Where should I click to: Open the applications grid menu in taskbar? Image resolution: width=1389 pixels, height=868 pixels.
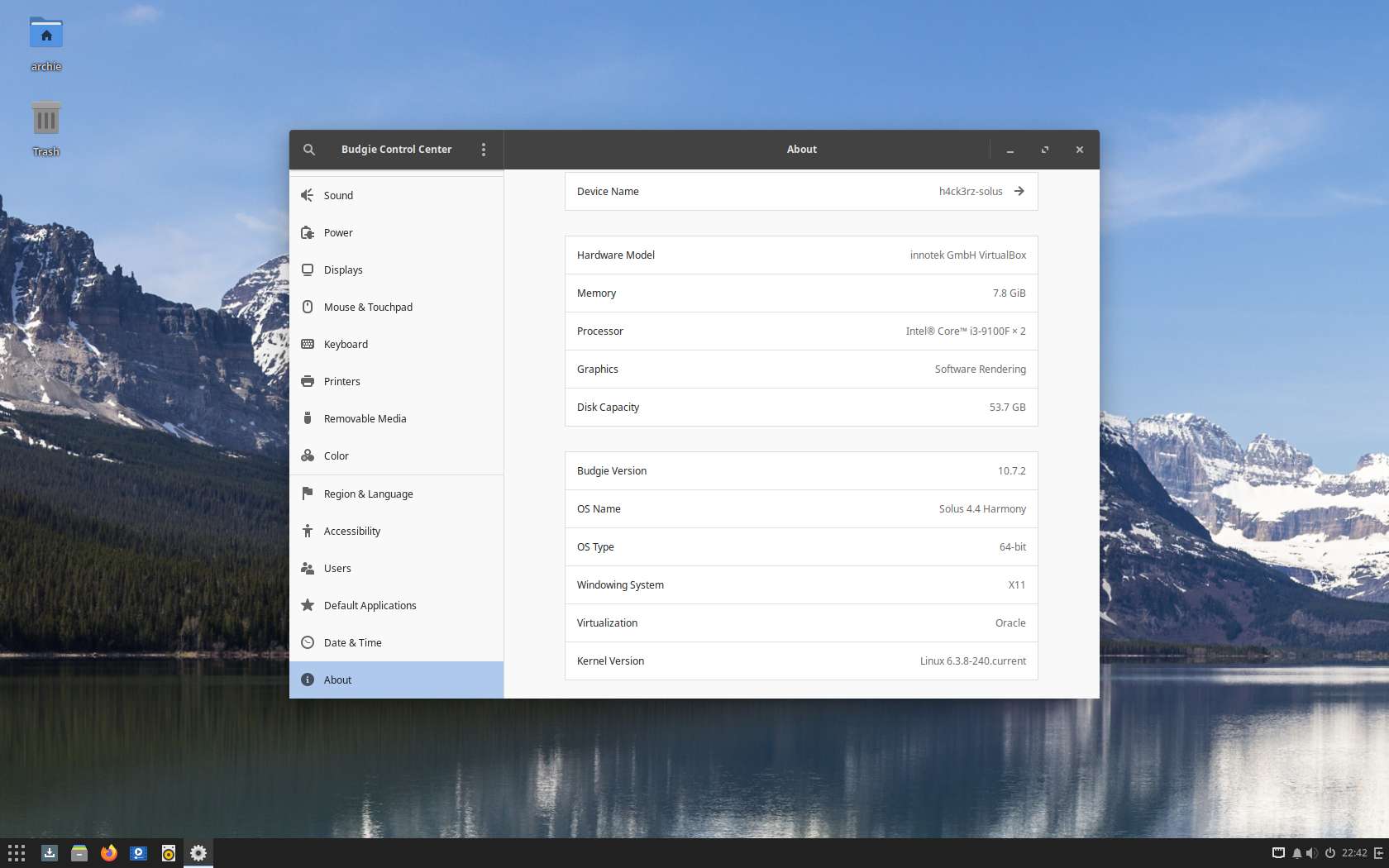(17, 853)
